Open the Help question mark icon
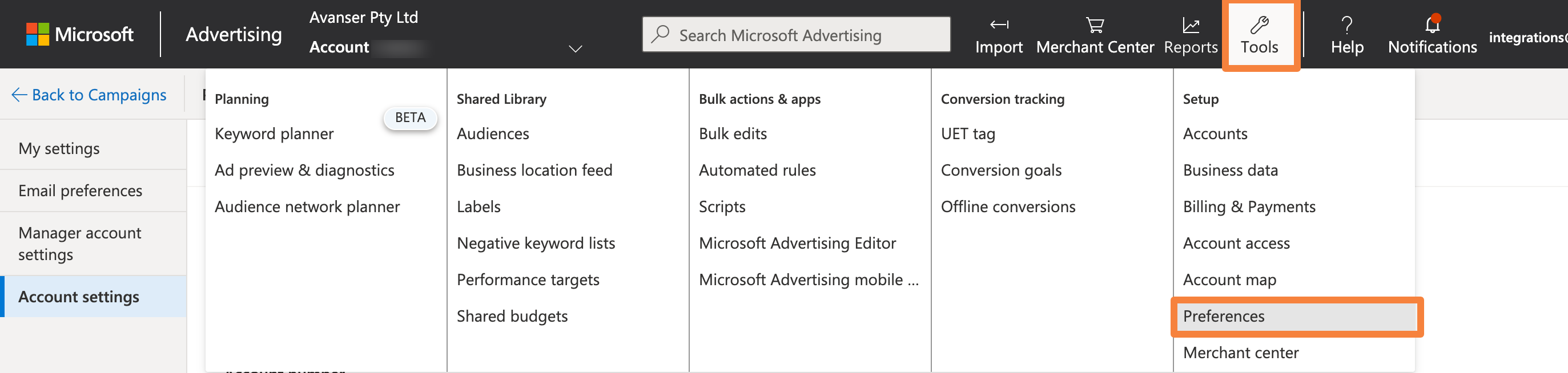The height and width of the screenshot is (373, 1568). pos(1346,25)
